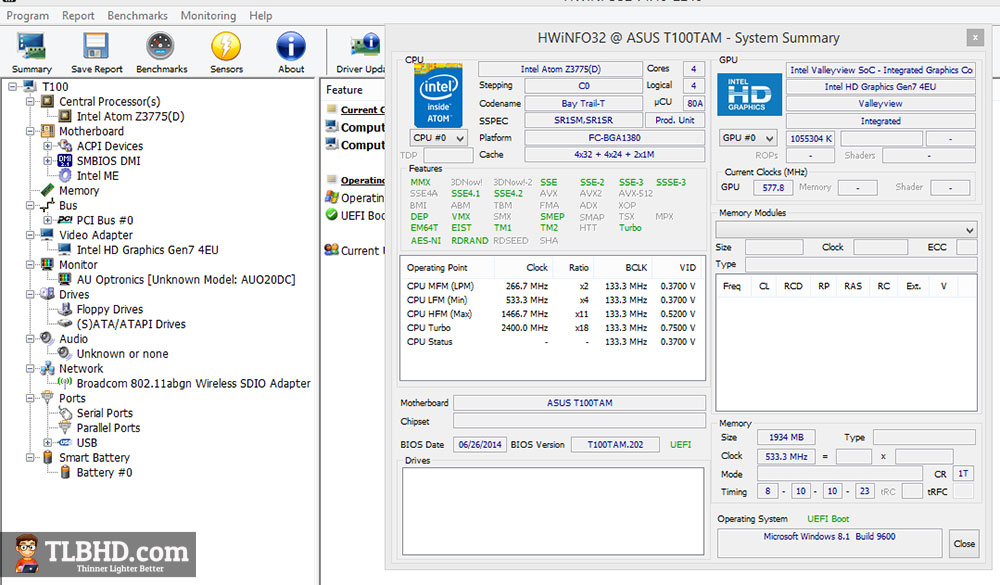
Task: Select the Intel HD Graphics Gen7 4EU tree item
Action: tap(147, 250)
